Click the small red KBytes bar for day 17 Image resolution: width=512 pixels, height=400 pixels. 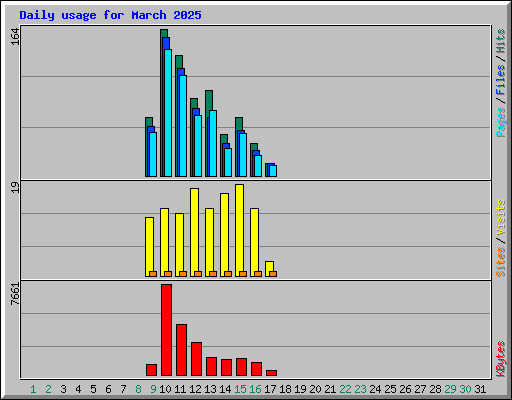[271, 373]
